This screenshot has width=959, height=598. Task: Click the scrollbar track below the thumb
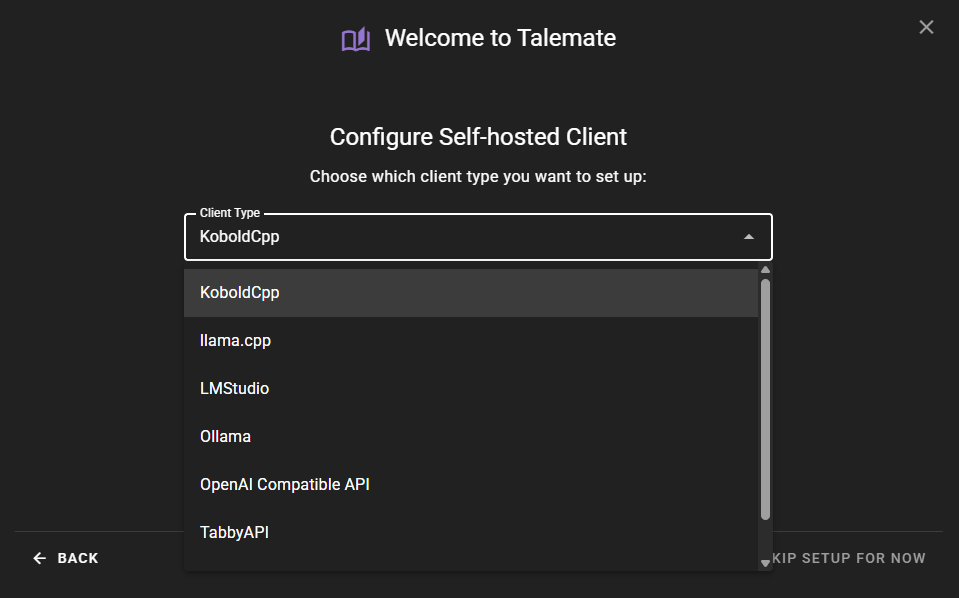(766, 540)
